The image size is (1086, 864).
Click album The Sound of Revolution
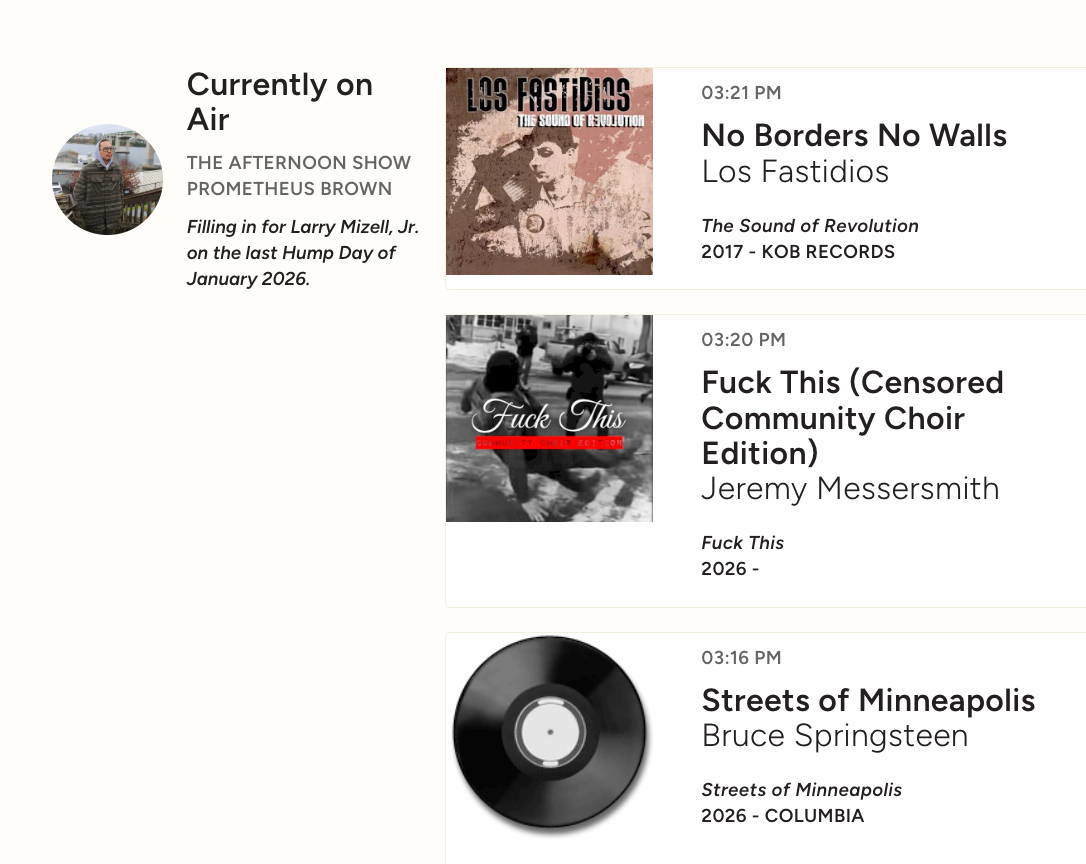809,226
